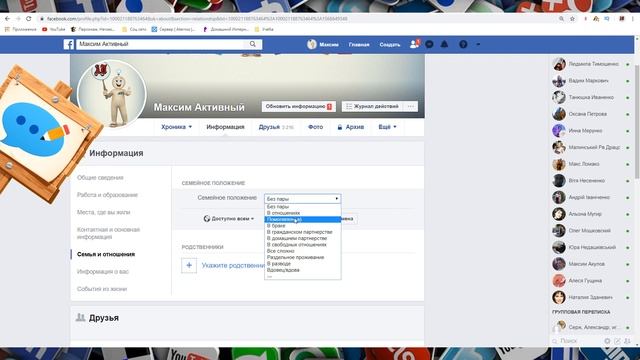Open the friend requests icon
The height and width of the screenshot is (360, 640).
[x=414, y=44]
